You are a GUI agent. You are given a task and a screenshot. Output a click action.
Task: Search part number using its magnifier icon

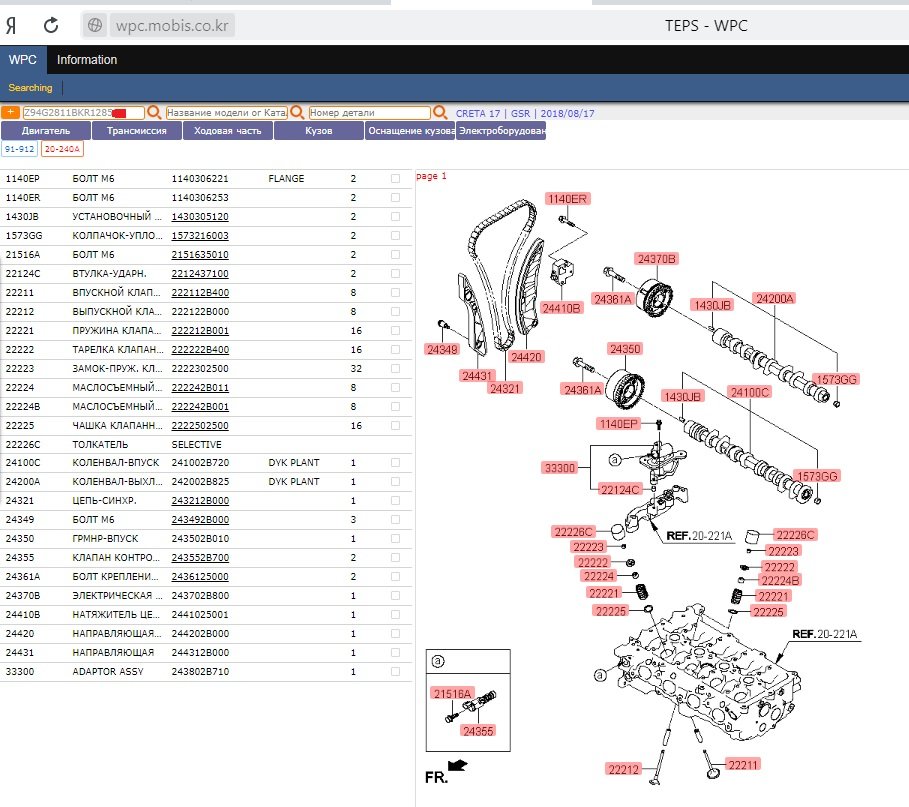440,112
